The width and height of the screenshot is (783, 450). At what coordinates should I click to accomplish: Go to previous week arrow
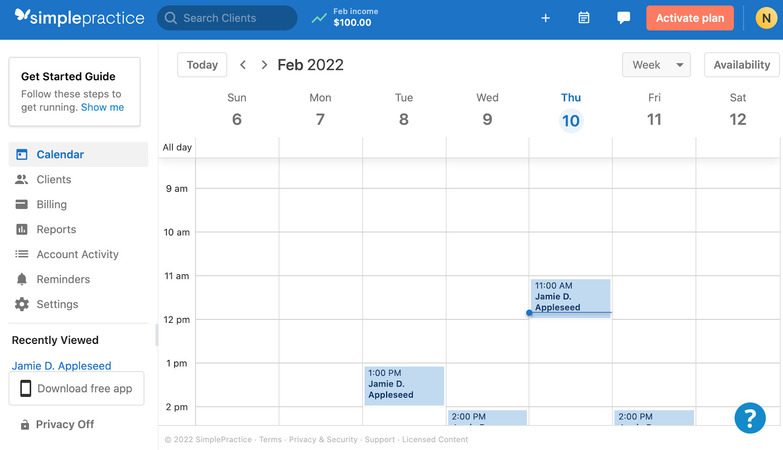243,64
